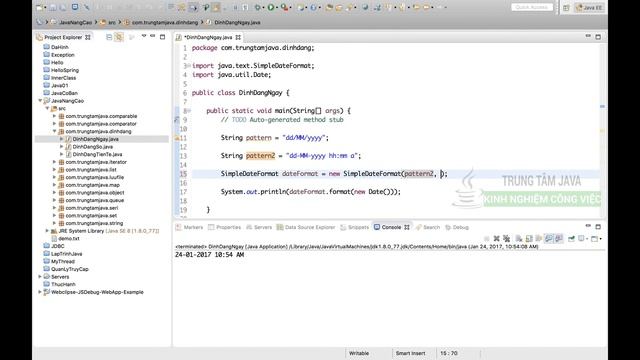The height and width of the screenshot is (360, 640).
Task: Select the Java EE perspective button
Action: pos(589,8)
